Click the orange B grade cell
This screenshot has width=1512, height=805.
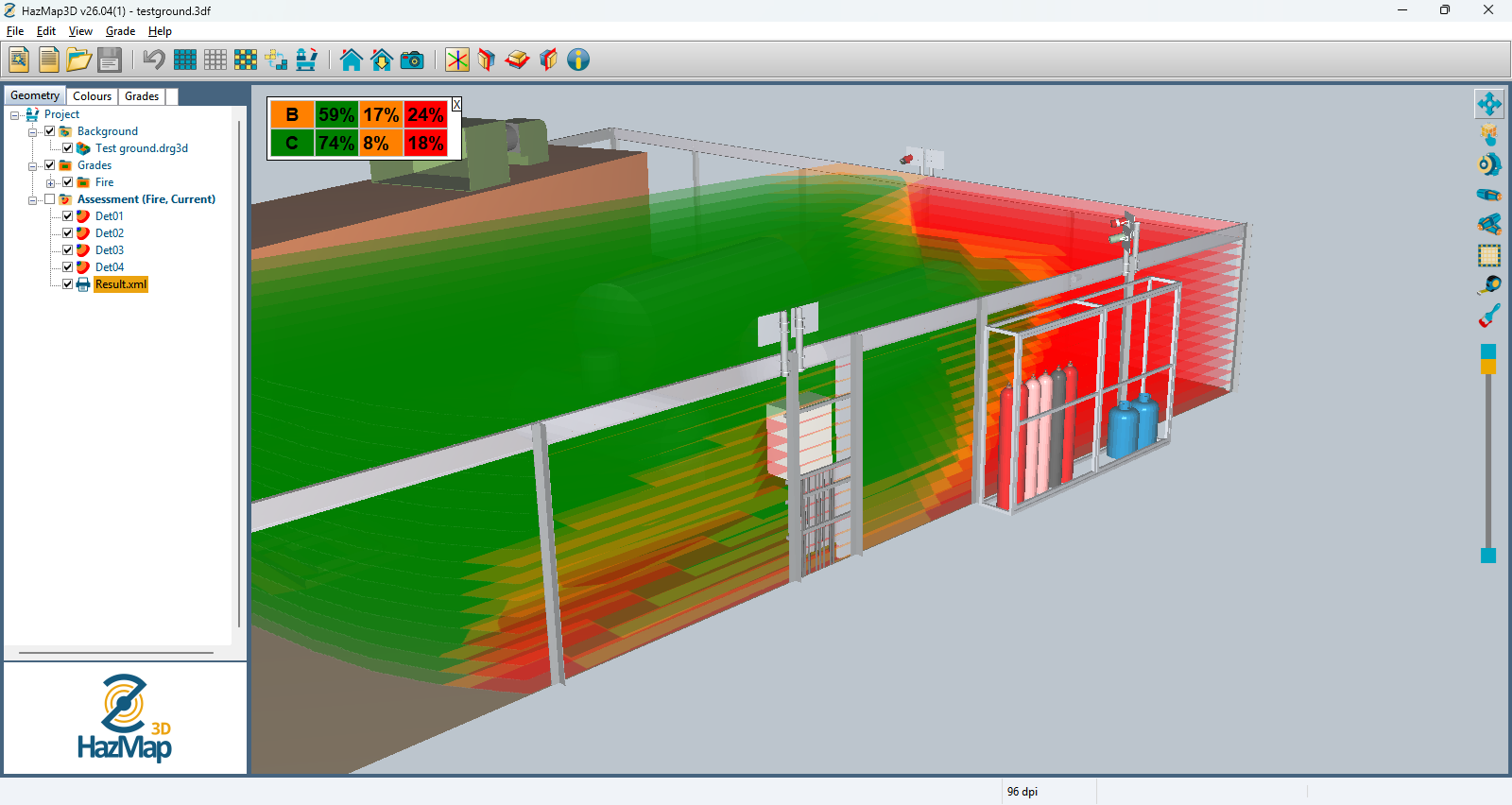(x=292, y=114)
